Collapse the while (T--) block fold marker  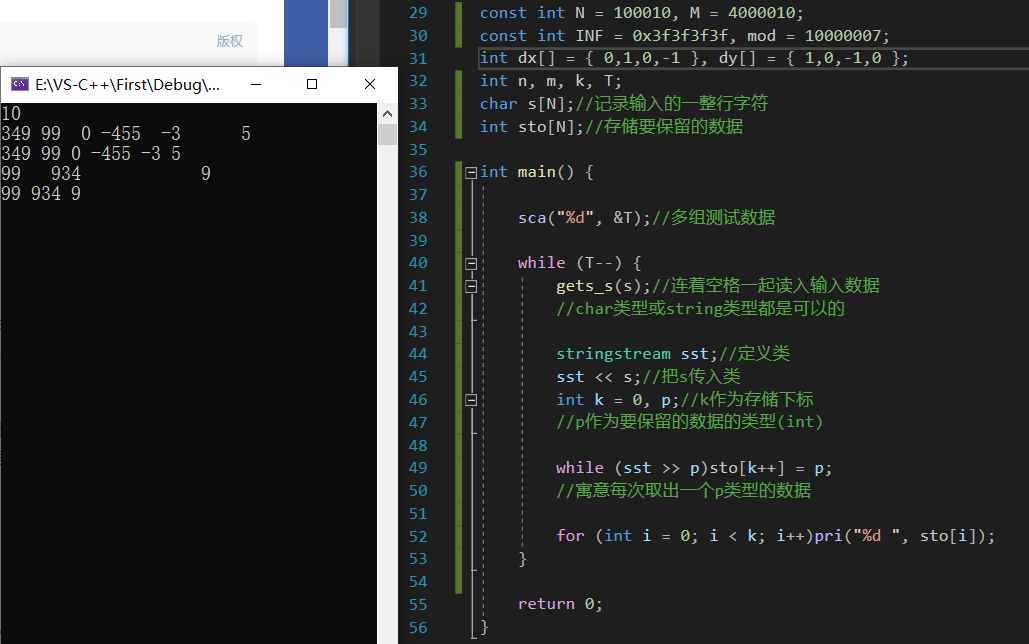point(471,263)
